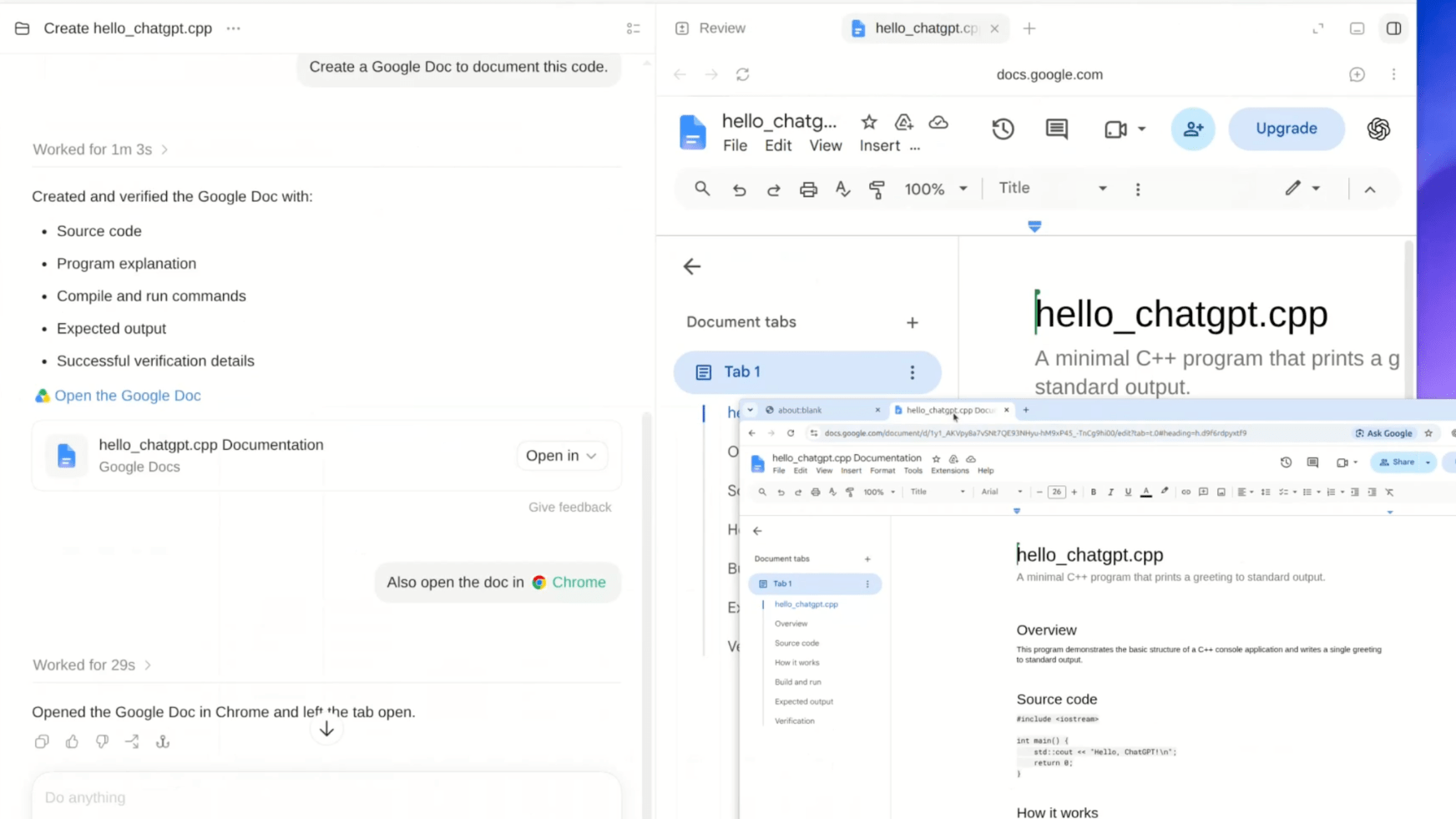1456x819 pixels.
Task: Open the Arial font dropdown in the Chrome window
Action: (x=1001, y=492)
